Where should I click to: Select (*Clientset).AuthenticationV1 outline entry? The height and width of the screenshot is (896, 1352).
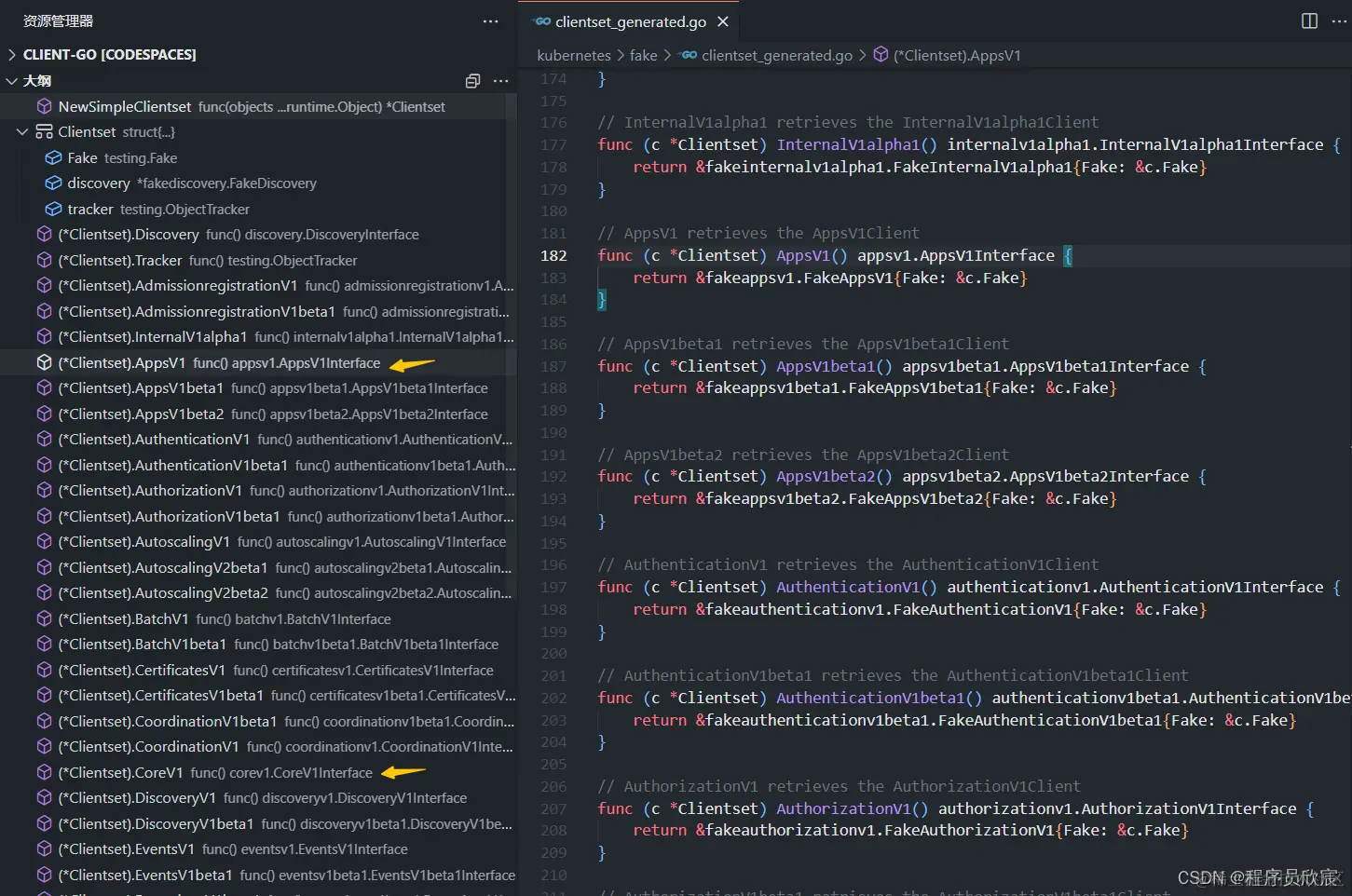[258, 440]
